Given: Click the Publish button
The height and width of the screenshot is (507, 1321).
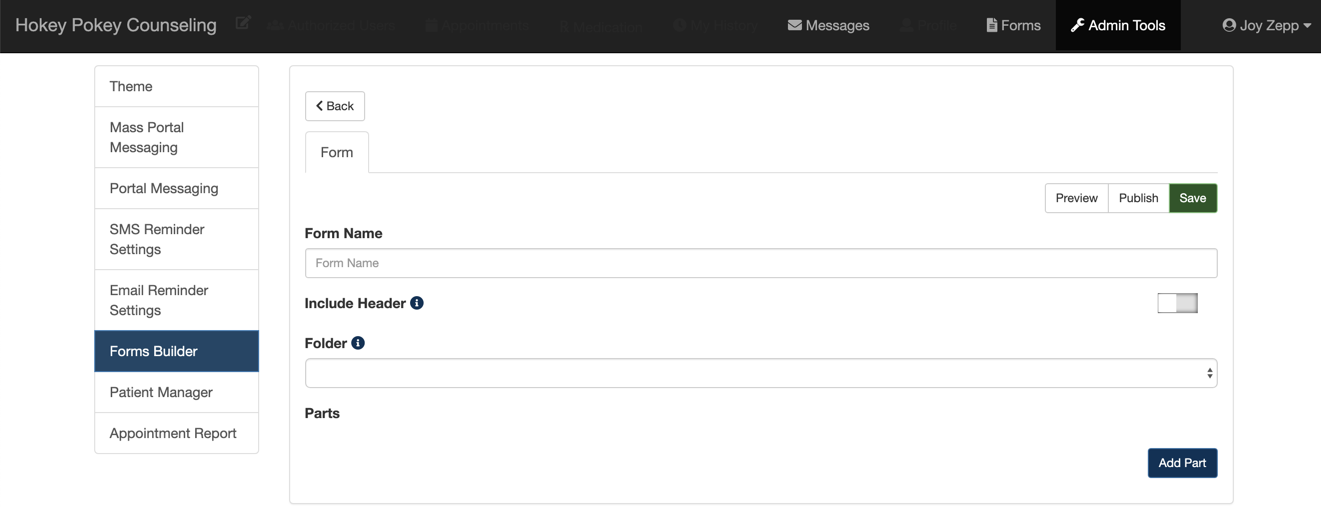Looking at the screenshot, I should pos(1138,198).
